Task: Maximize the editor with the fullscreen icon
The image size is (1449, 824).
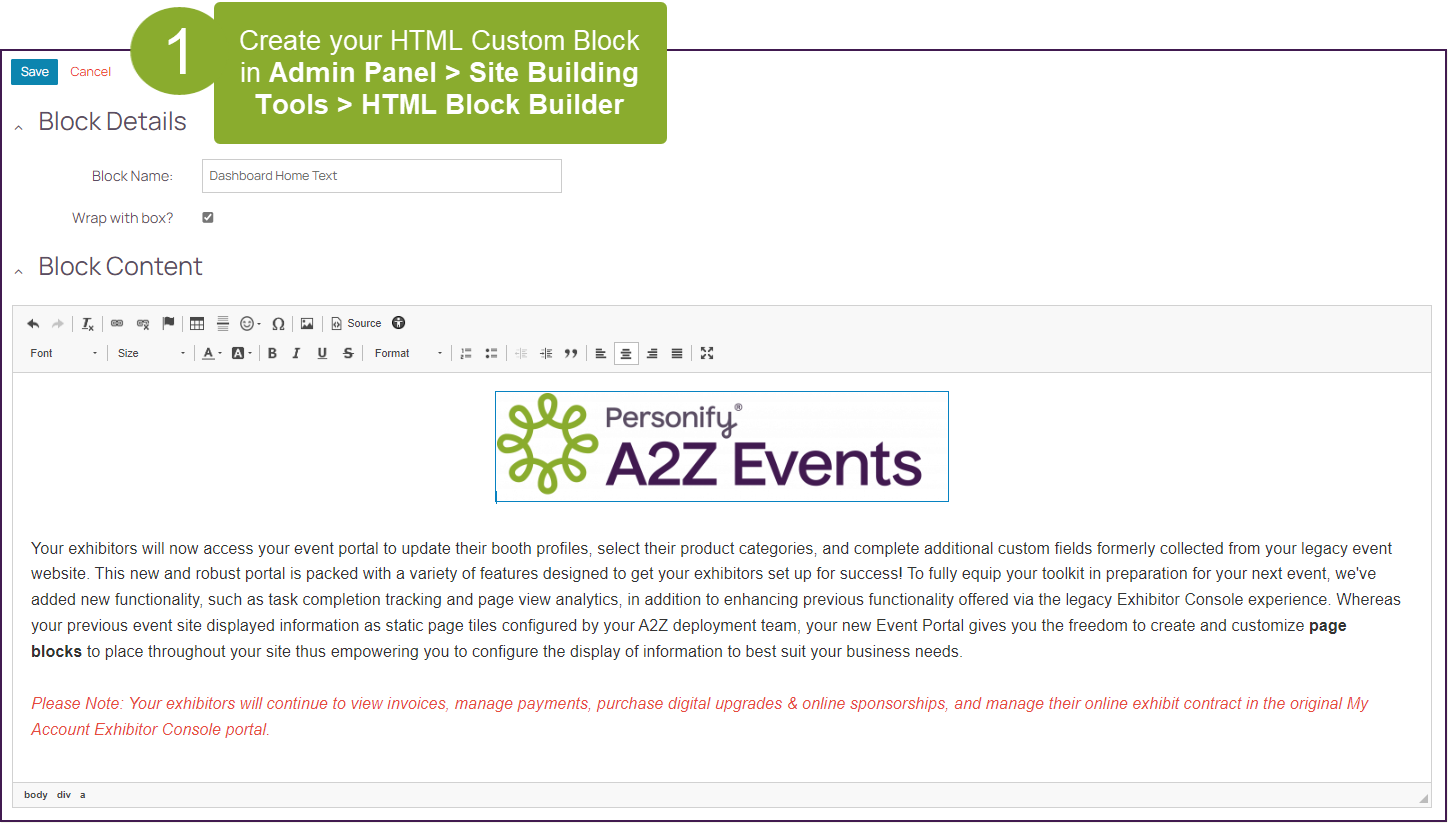Action: [x=707, y=354]
